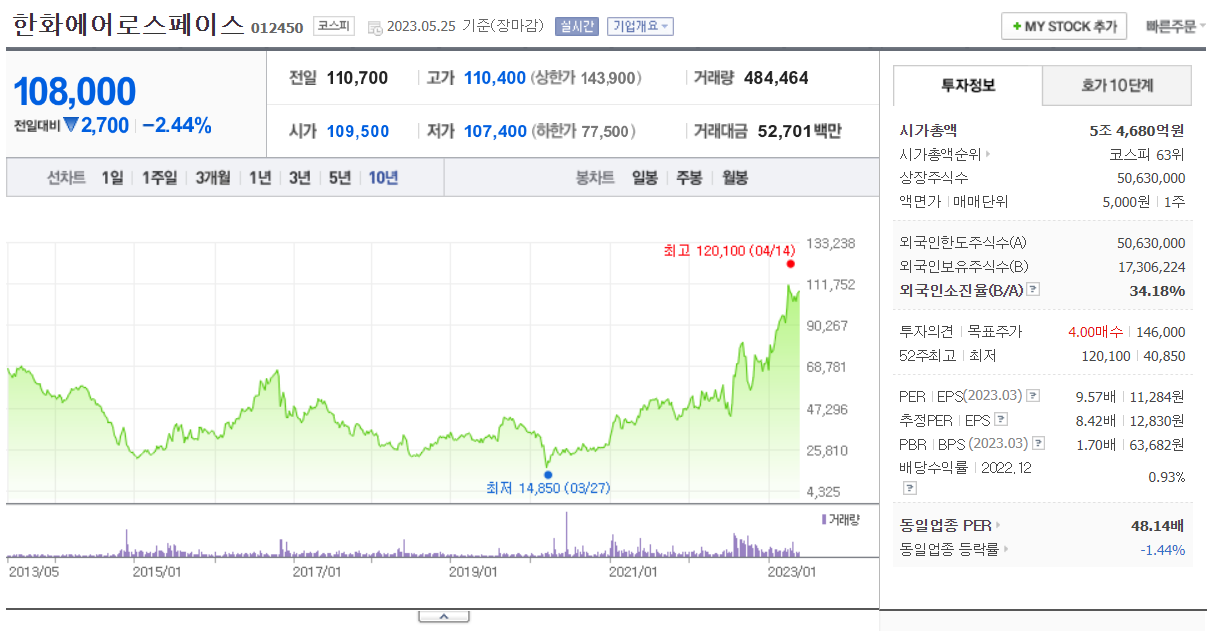The height and width of the screenshot is (631, 1230).
Task: Click the 배당수익률 value 0.93%
Action: [1167, 477]
